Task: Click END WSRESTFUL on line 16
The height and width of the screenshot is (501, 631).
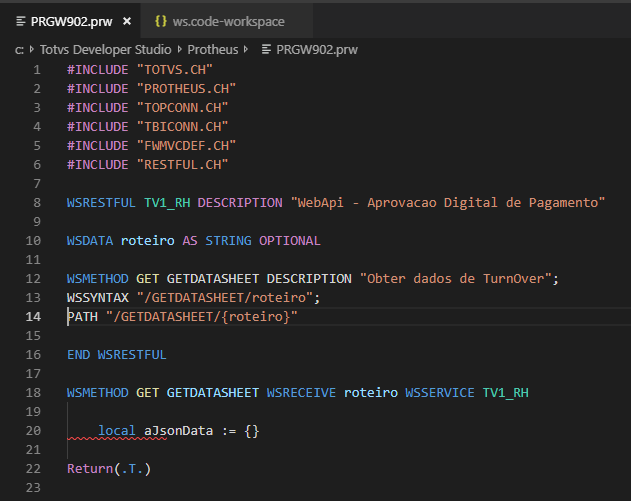Action: click(117, 355)
